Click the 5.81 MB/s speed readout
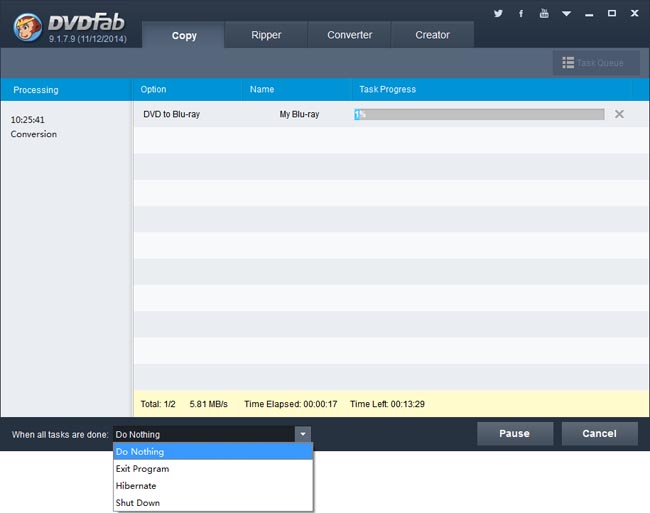Image resolution: width=650 pixels, height=513 pixels. 209,404
